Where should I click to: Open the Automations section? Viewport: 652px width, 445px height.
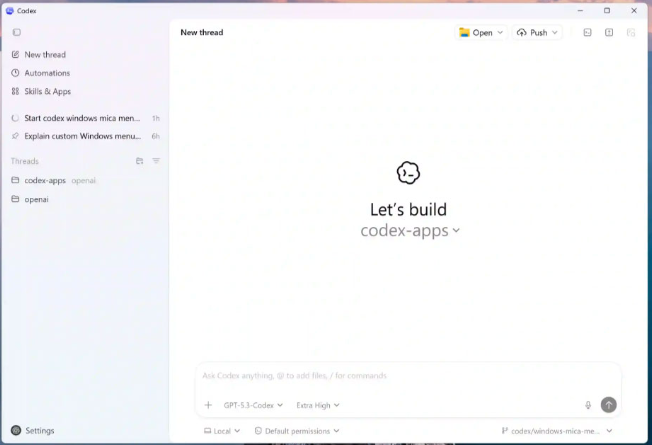(41, 73)
